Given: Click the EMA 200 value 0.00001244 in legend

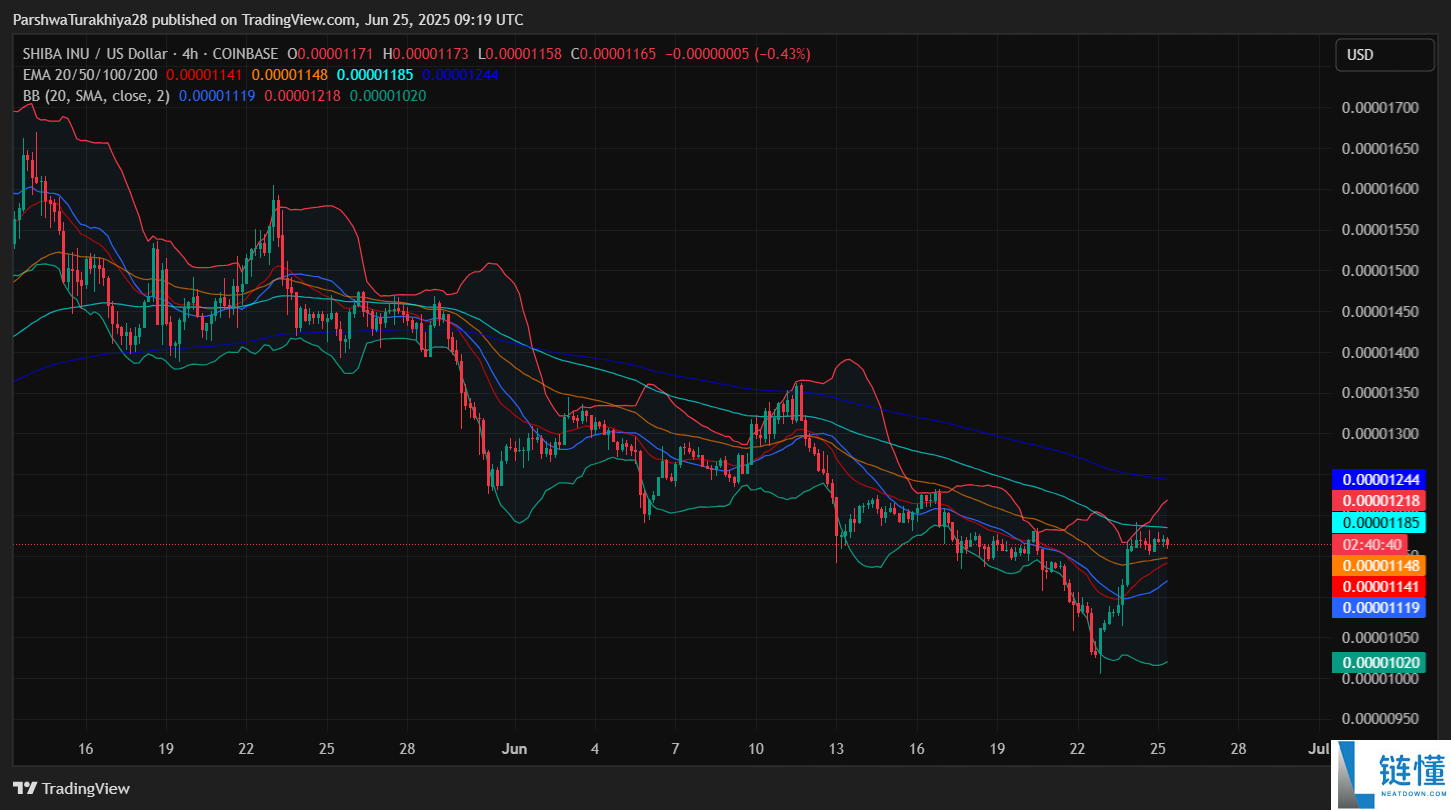Looking at the screenshot, I should pyautogui.click(x=460, y=75).
